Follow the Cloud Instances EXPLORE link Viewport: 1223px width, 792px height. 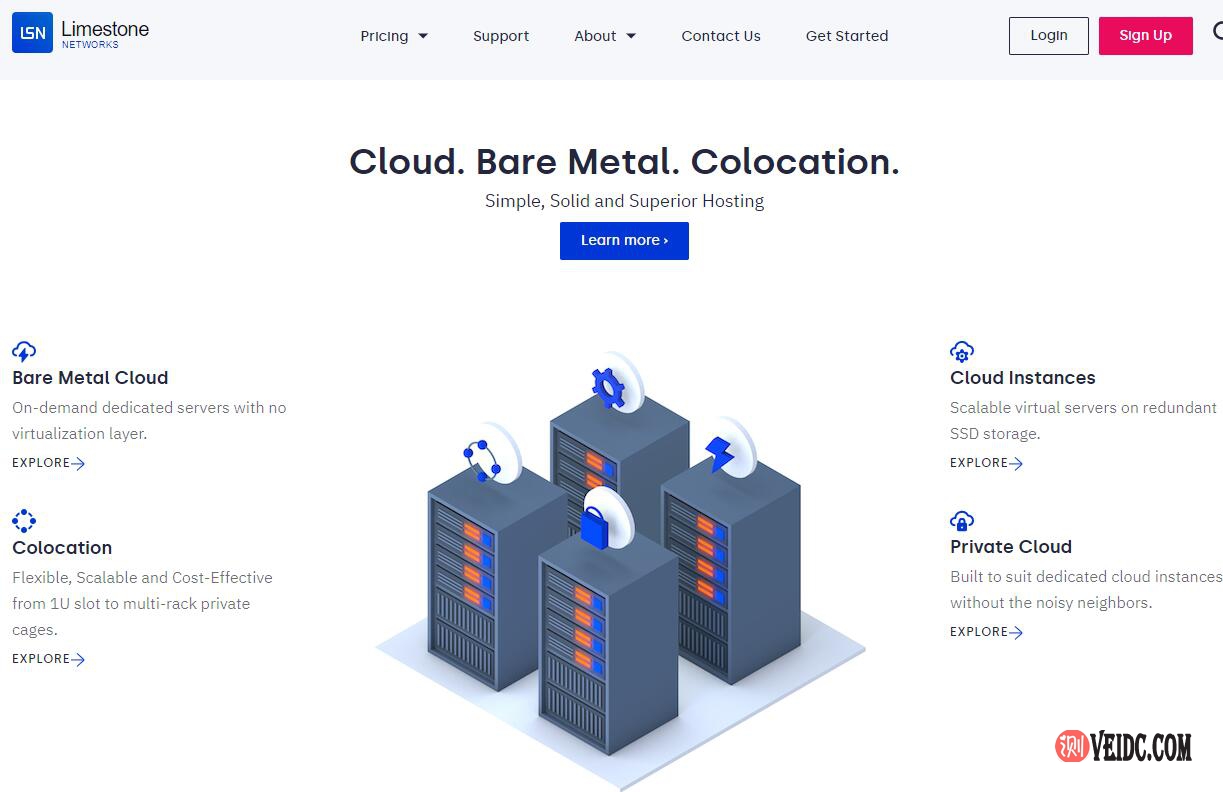point(987,463)
